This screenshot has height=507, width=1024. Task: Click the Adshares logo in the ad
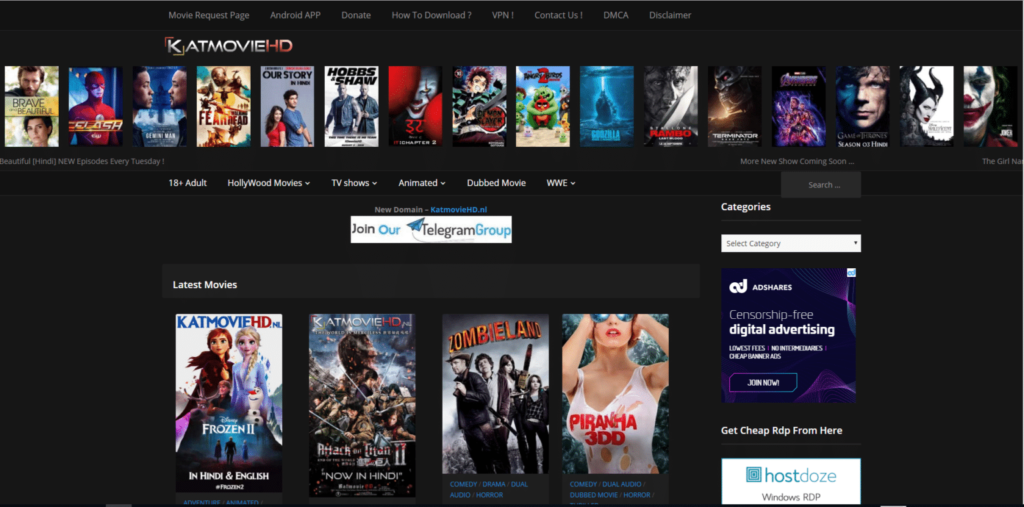point(760,286)
